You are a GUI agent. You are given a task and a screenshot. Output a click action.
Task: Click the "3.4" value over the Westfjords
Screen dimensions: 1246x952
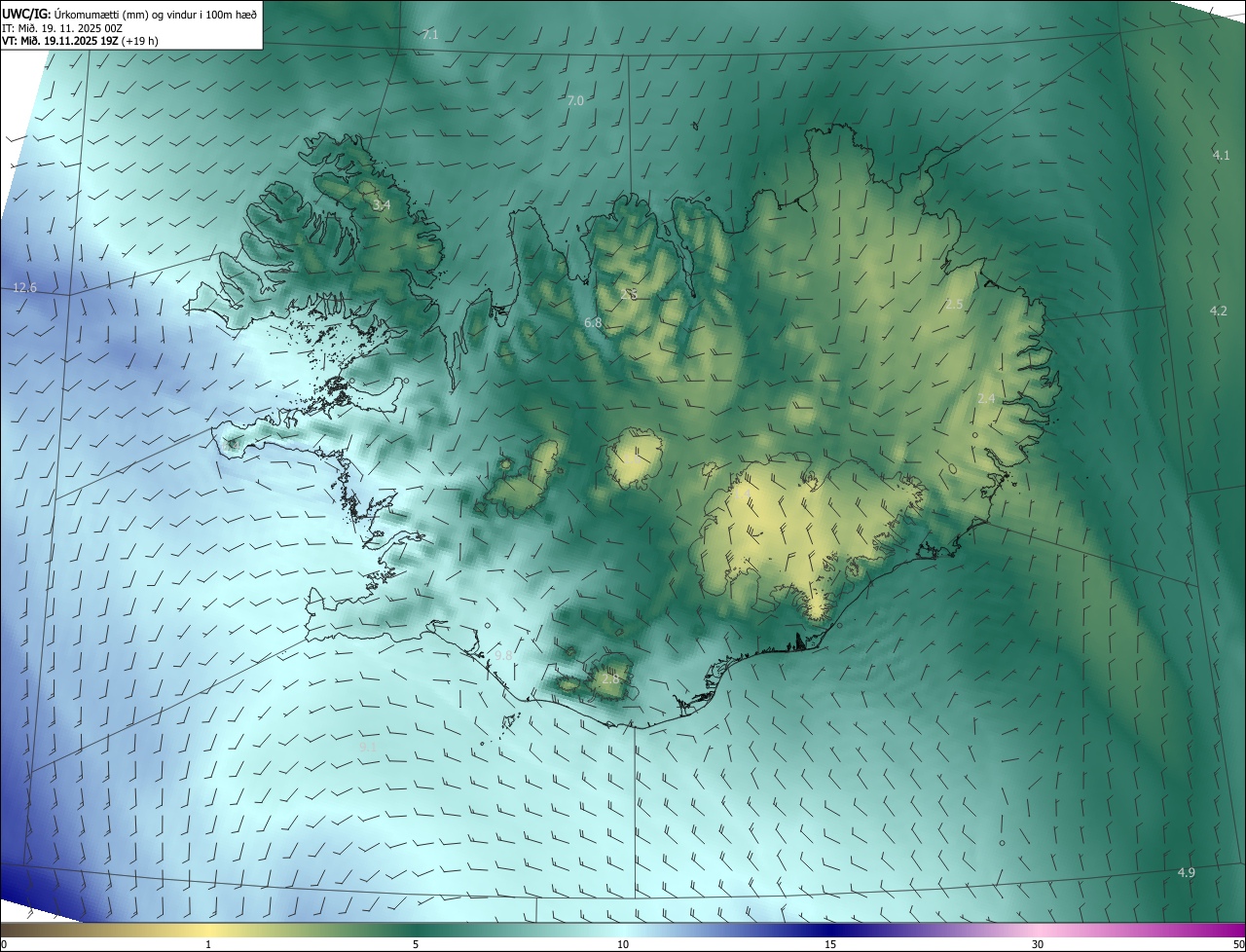(382, 205)
